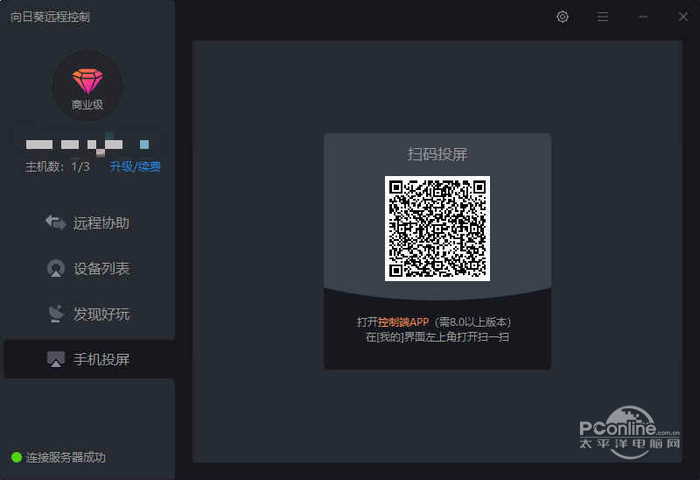The height and width of the screenshot is (480, 700).
Task: Open the 发现好玩 menu item
Action: (88, 314)
